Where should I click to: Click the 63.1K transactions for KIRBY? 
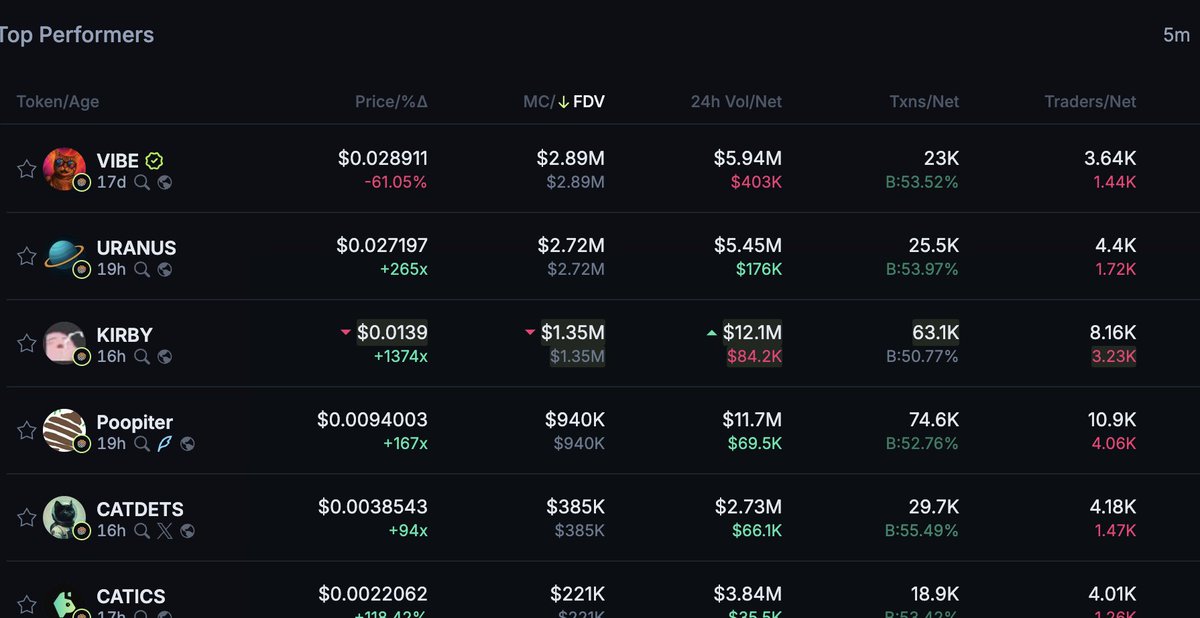click(936, 332)
